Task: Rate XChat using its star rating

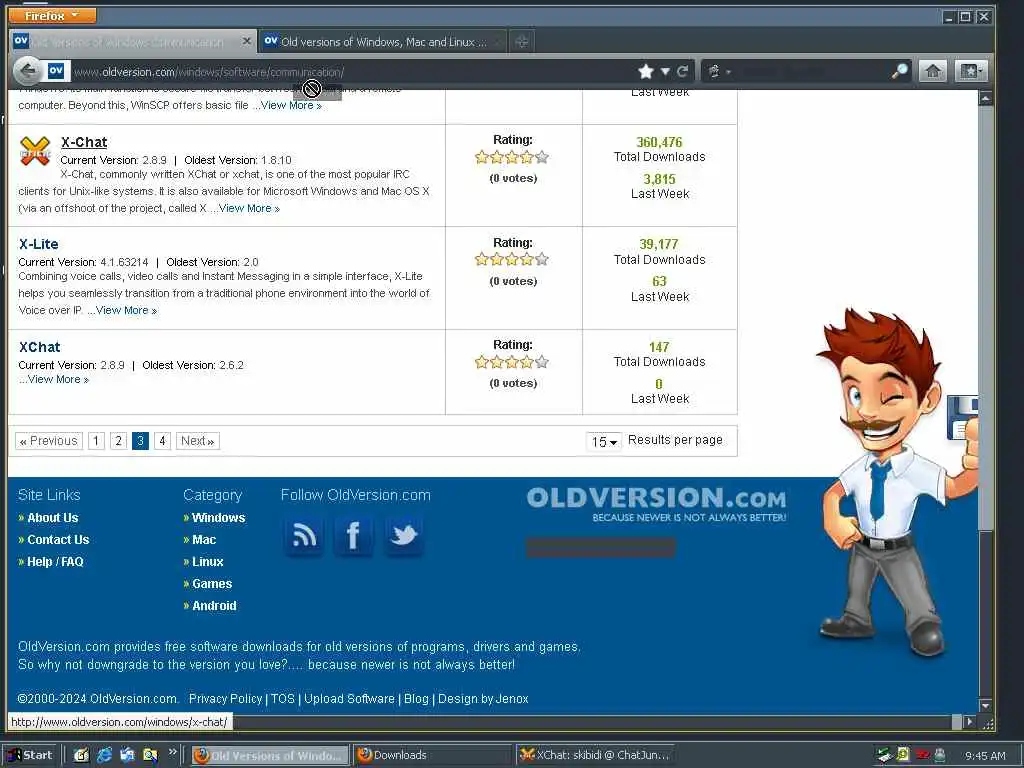Action: [512, 362]
